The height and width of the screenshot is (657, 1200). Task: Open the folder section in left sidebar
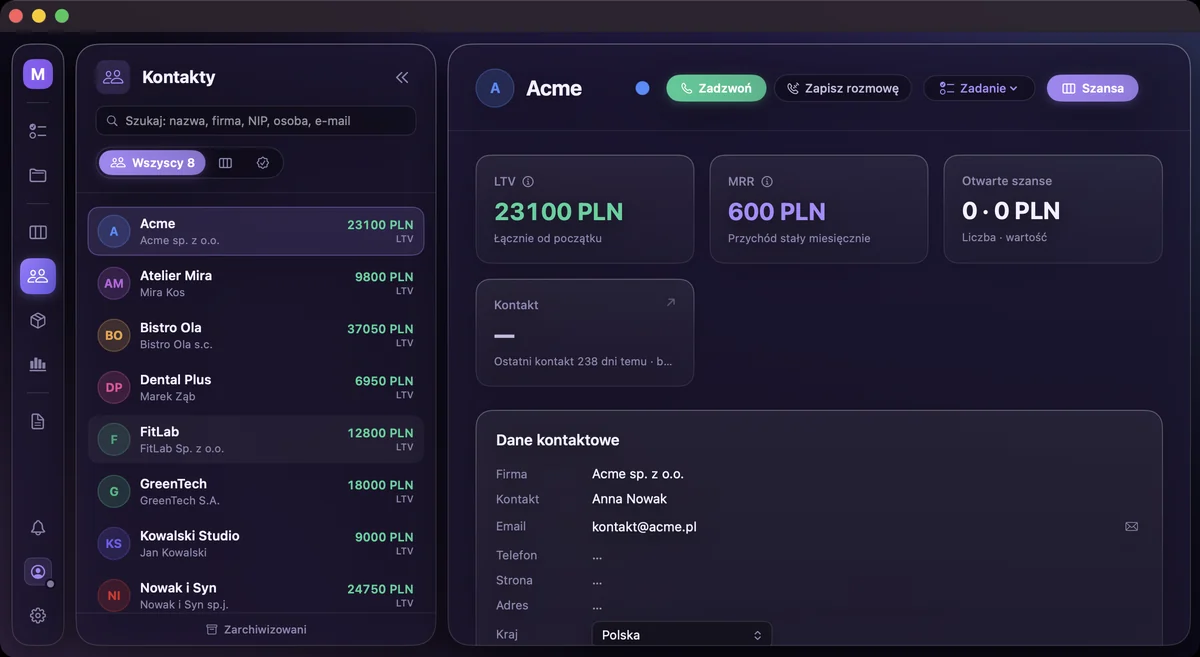(x=38, y=175)
